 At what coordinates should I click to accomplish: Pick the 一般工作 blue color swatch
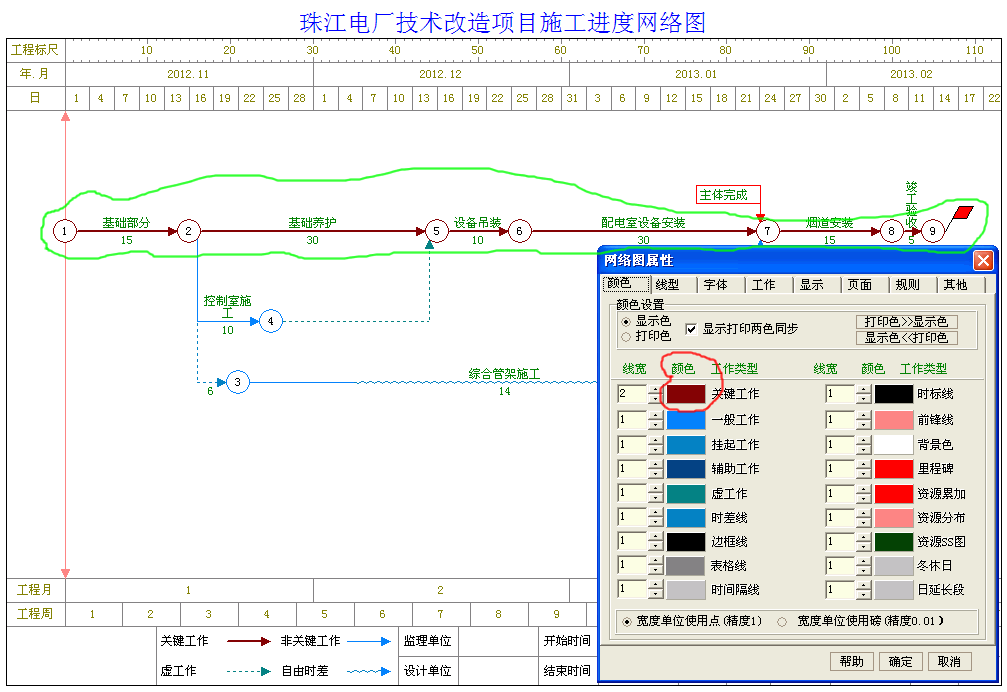point(686,420)
